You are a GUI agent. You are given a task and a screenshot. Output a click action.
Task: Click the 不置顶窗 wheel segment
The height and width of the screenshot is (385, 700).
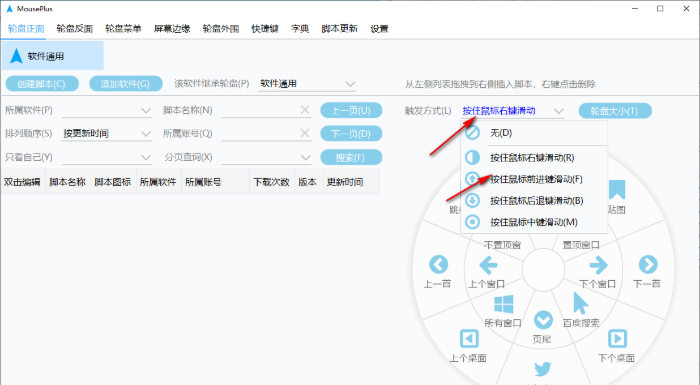(503, 245)
